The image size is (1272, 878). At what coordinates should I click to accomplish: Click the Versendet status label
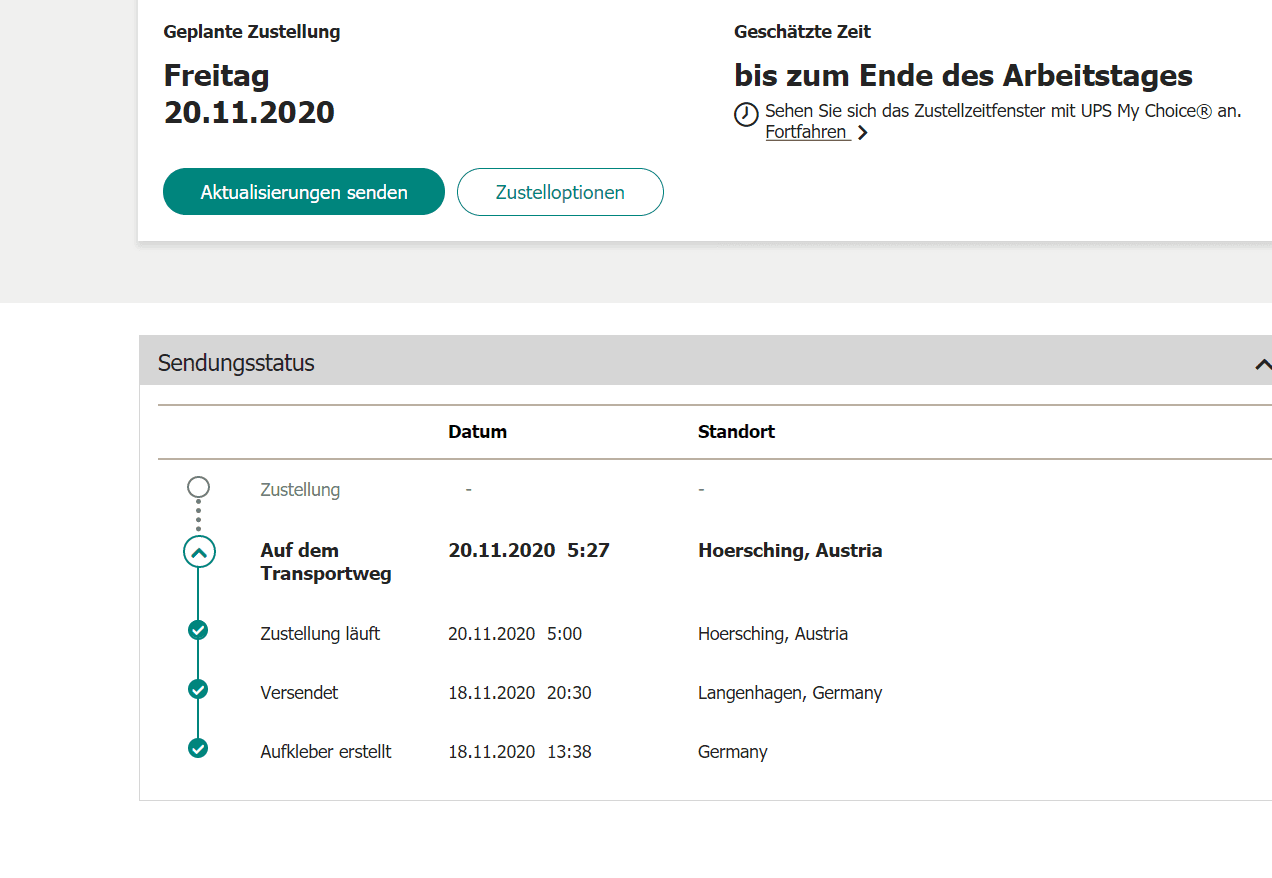click(x=299, y=693)
